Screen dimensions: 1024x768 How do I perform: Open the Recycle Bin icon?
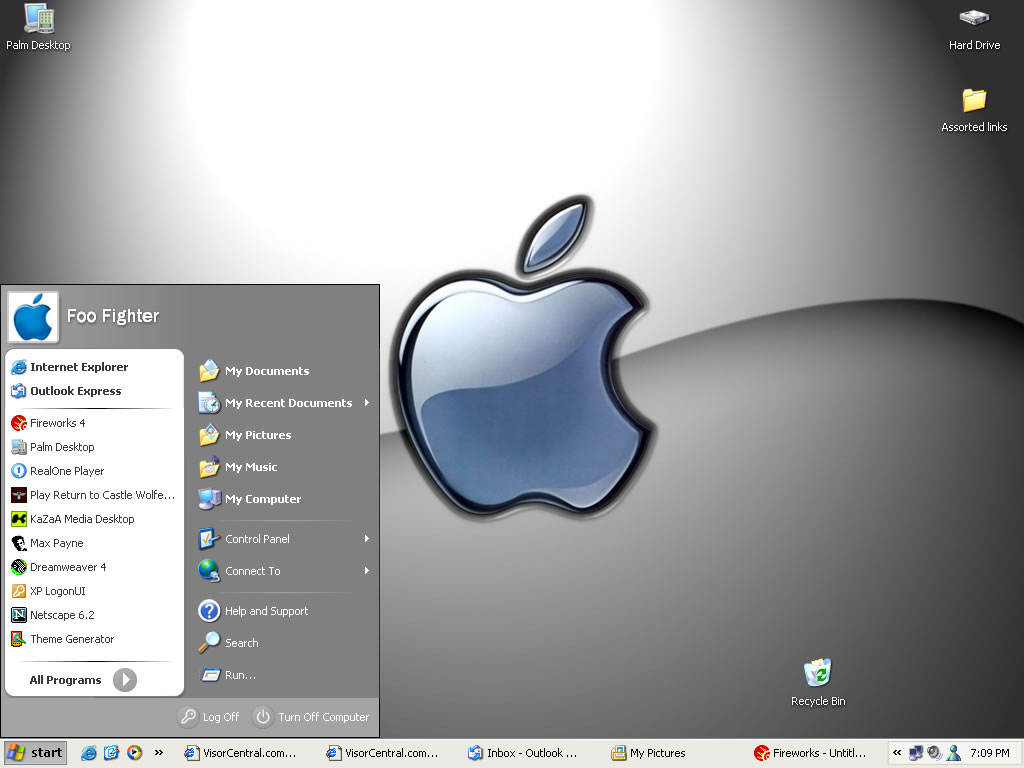pos(817,674)
